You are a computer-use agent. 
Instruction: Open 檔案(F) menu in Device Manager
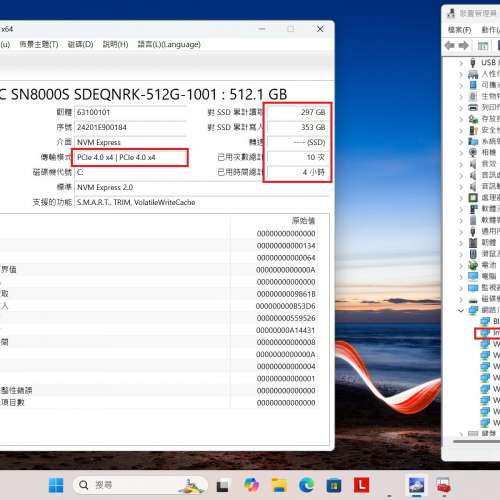tap(459, 30)
